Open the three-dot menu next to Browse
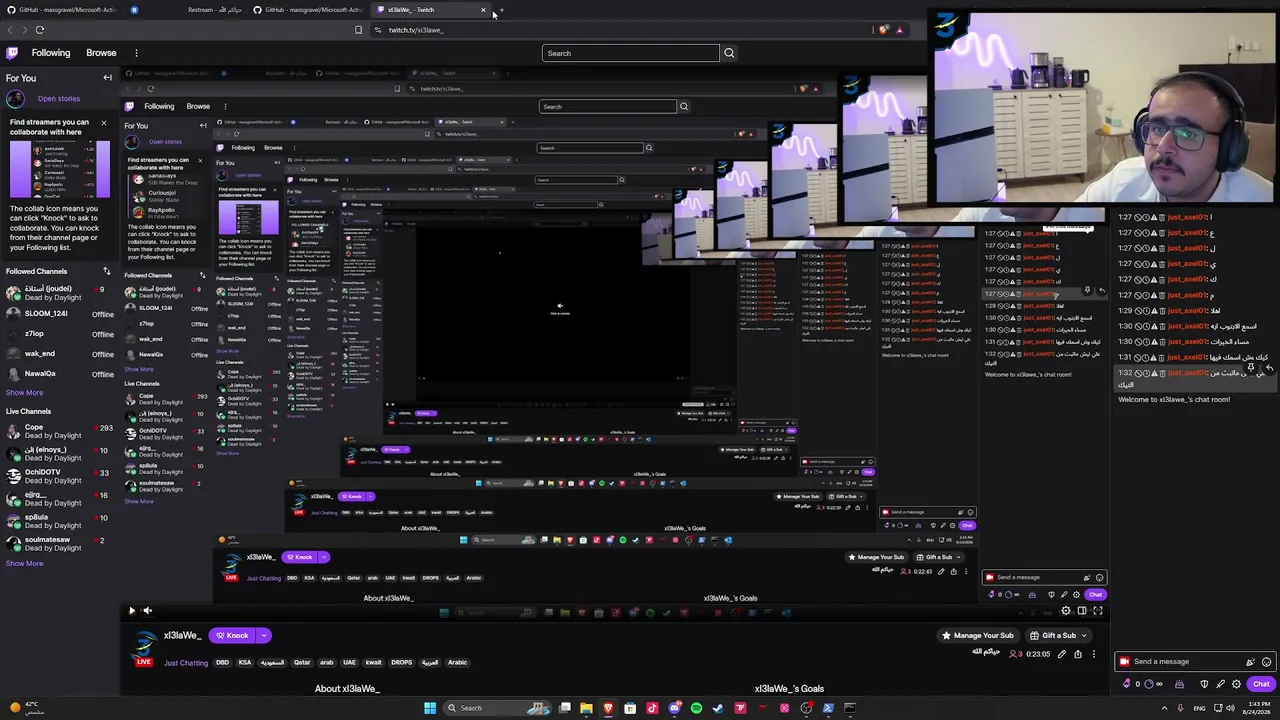1280x720 pixels. tap(136, 53)
